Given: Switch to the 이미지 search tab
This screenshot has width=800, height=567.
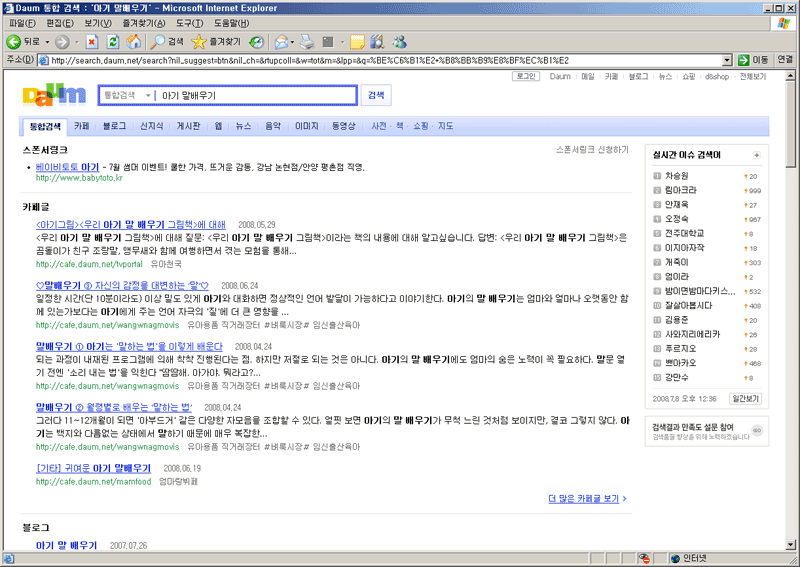Looking at the screenshot, I should point(307,126).
